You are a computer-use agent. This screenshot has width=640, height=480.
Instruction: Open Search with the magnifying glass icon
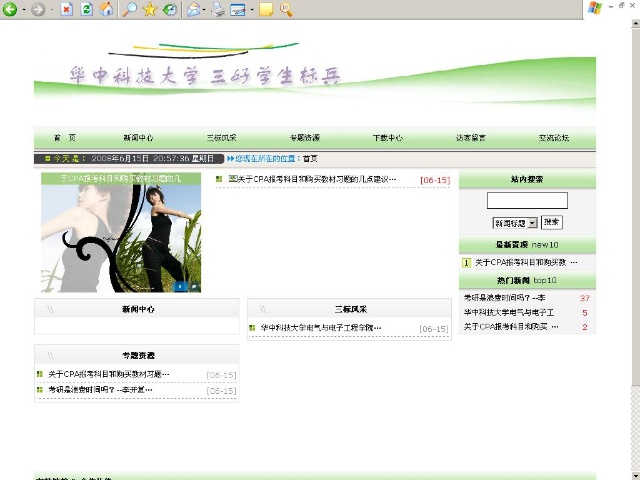tap(130, 9)
